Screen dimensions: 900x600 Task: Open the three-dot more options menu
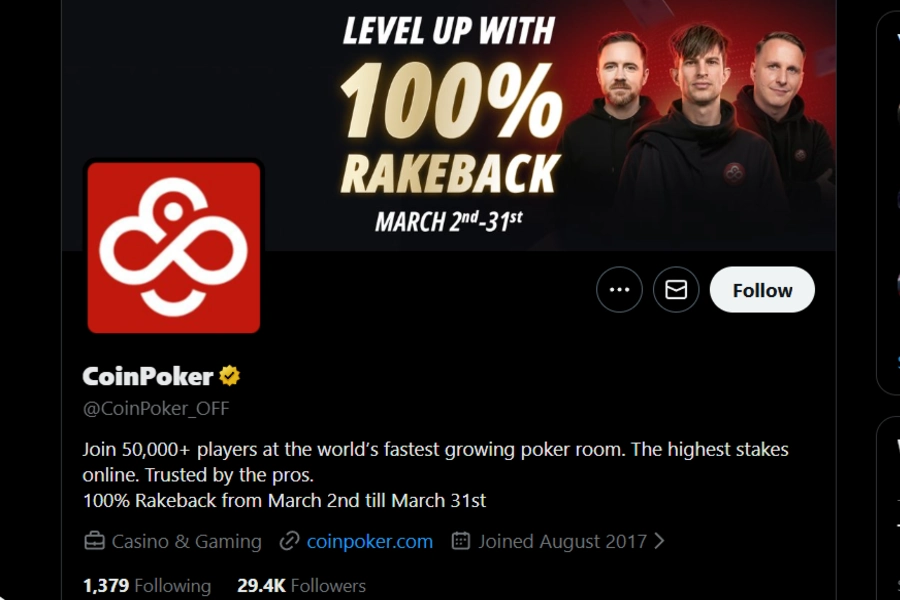619,289
